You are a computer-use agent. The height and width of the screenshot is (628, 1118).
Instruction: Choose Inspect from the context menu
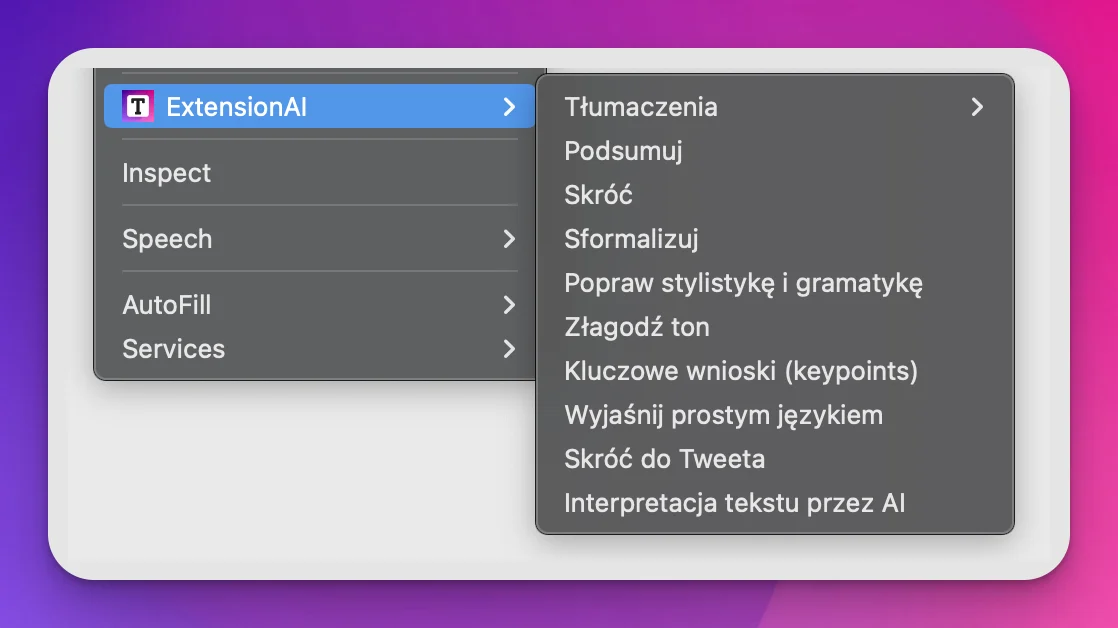point(167,173)
